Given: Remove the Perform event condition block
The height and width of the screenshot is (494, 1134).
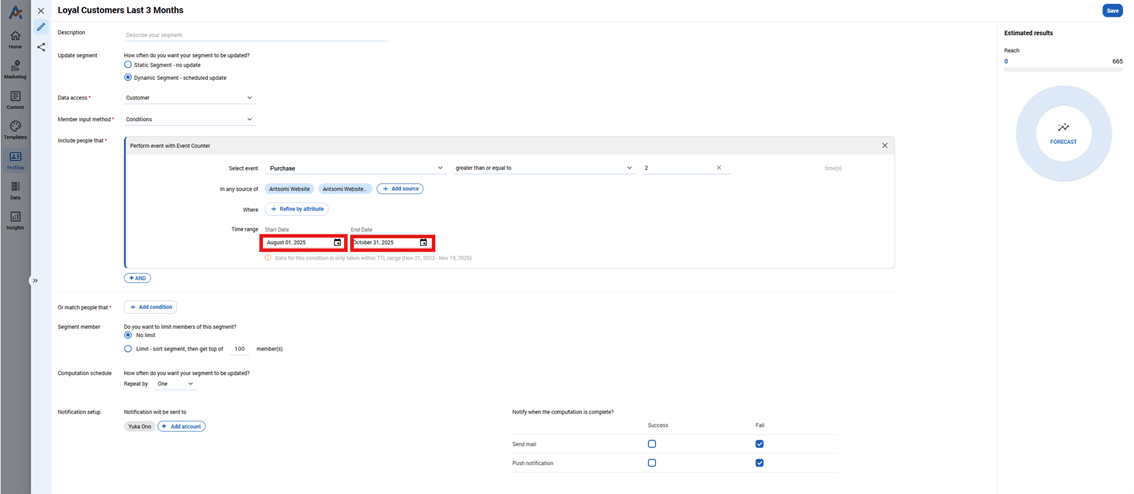Looking at the screenshot, I should (x=884, y=145).
